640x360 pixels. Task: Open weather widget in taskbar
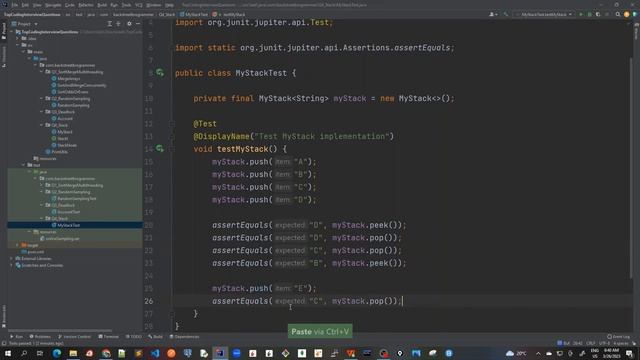click(x=516, y=353)
